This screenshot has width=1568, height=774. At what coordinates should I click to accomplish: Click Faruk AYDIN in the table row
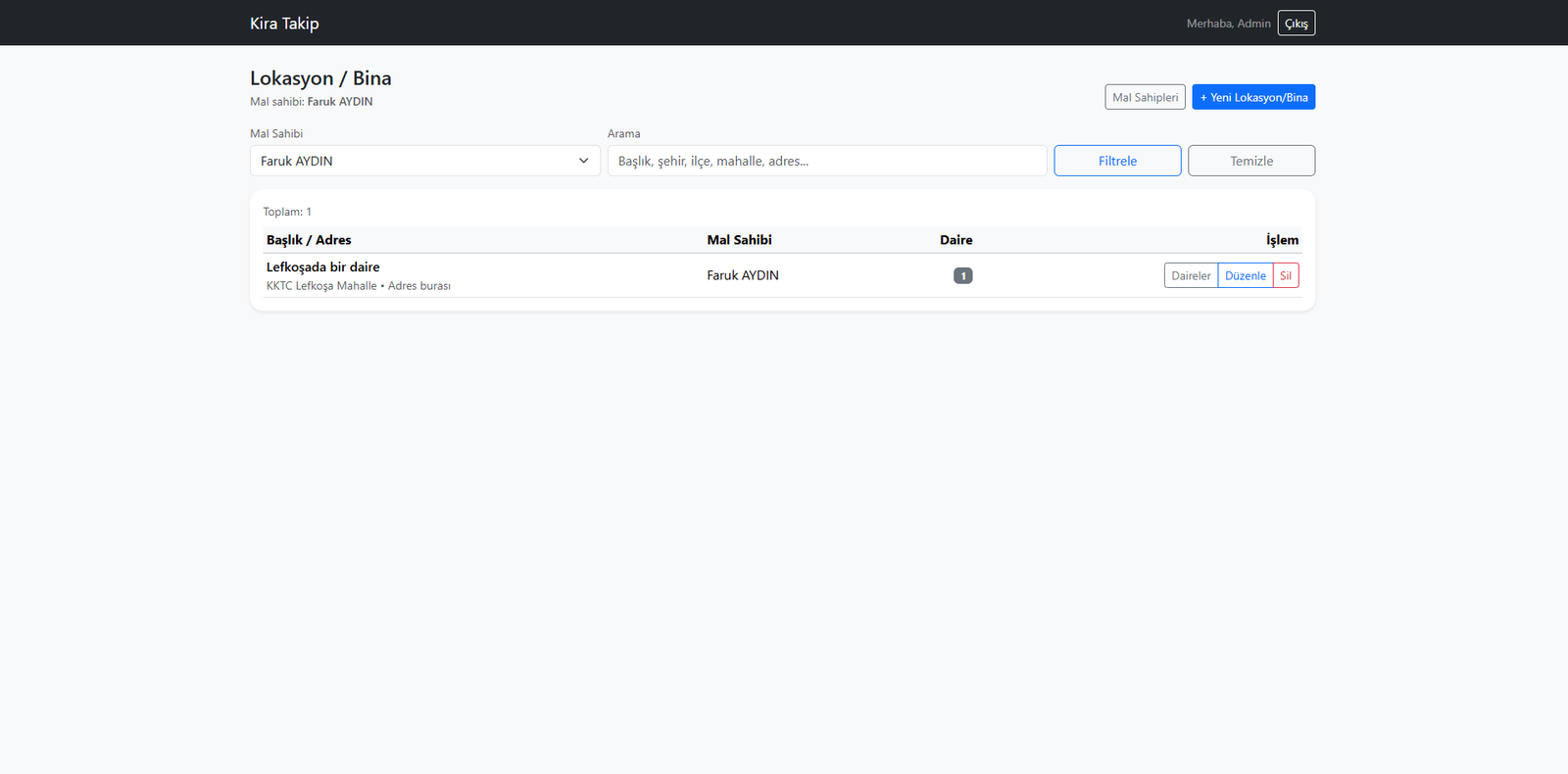point(742,276)
